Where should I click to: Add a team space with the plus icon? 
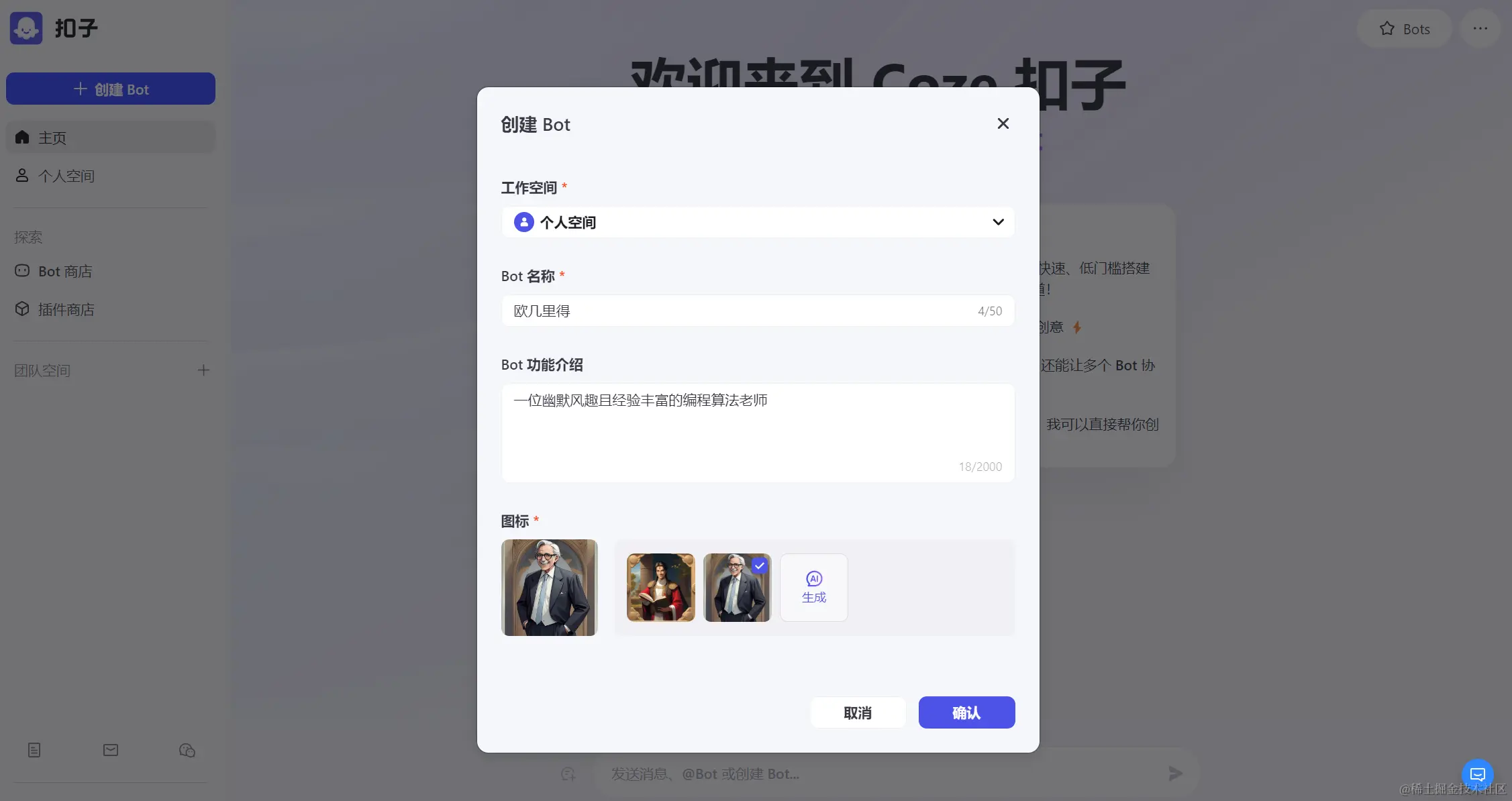coord(203,370)
